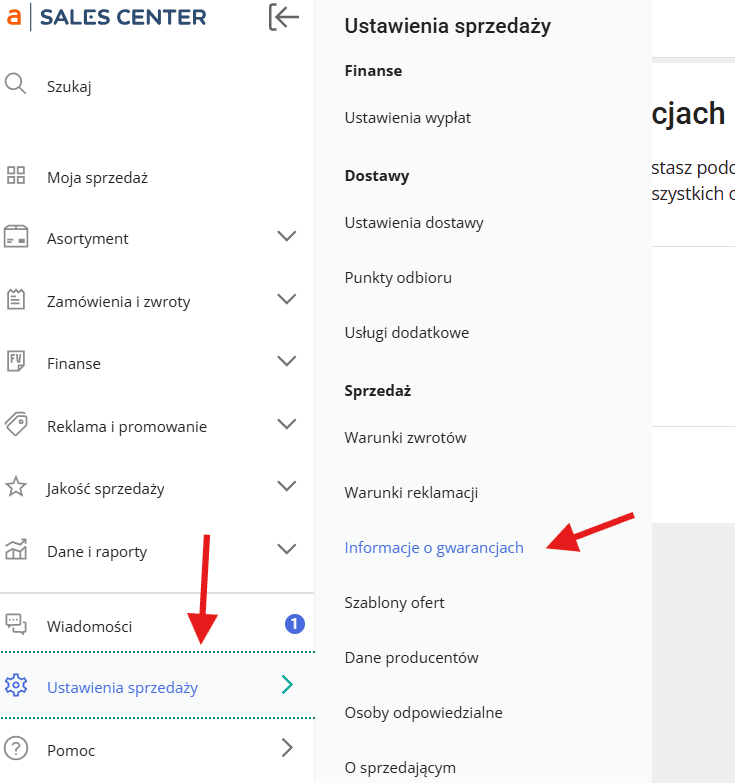Image resolution: width=735 pixels, height=783 pixels.
Task: Click the search magnifier icon
Action: (x=15, y=84)
